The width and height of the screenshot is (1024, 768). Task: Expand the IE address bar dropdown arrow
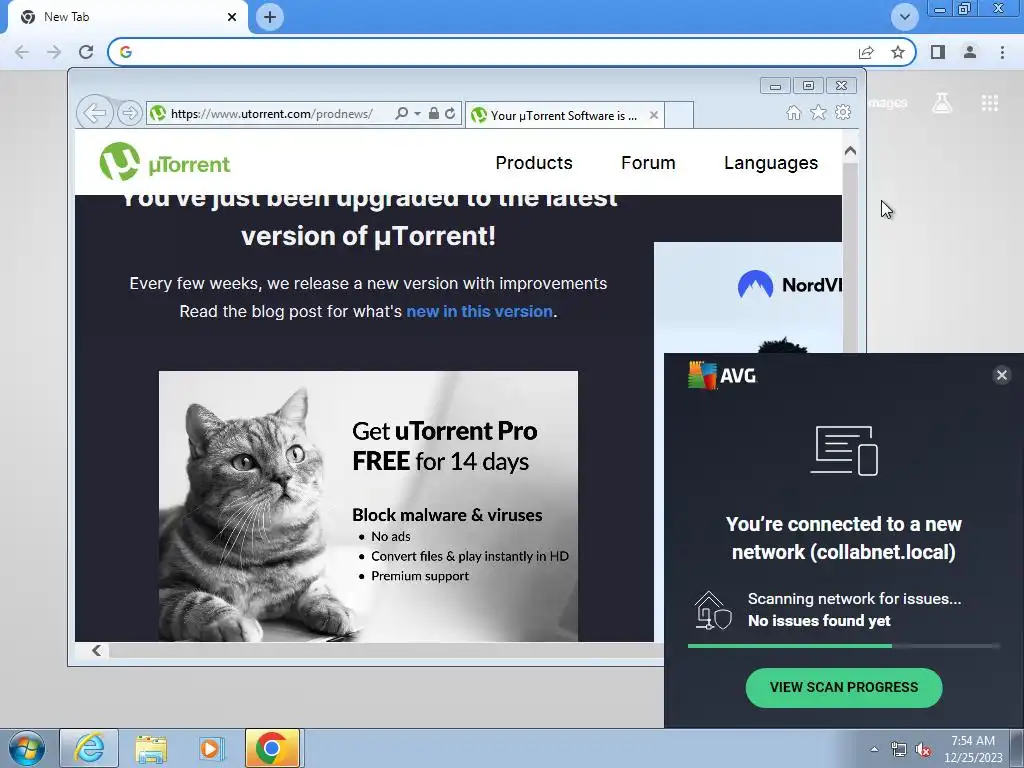[417, 114]
